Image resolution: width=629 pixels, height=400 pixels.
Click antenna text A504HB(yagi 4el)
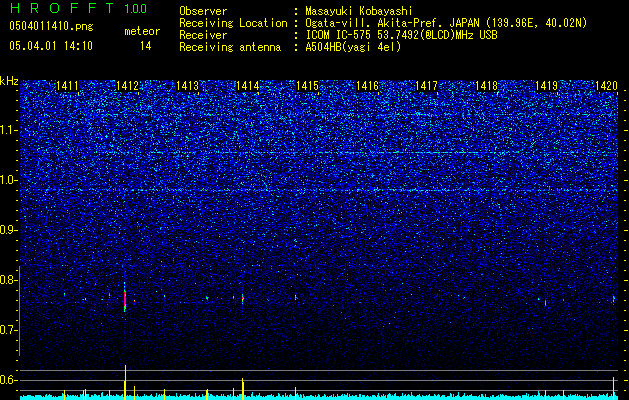pyautogui.click(x=353, y=47)
